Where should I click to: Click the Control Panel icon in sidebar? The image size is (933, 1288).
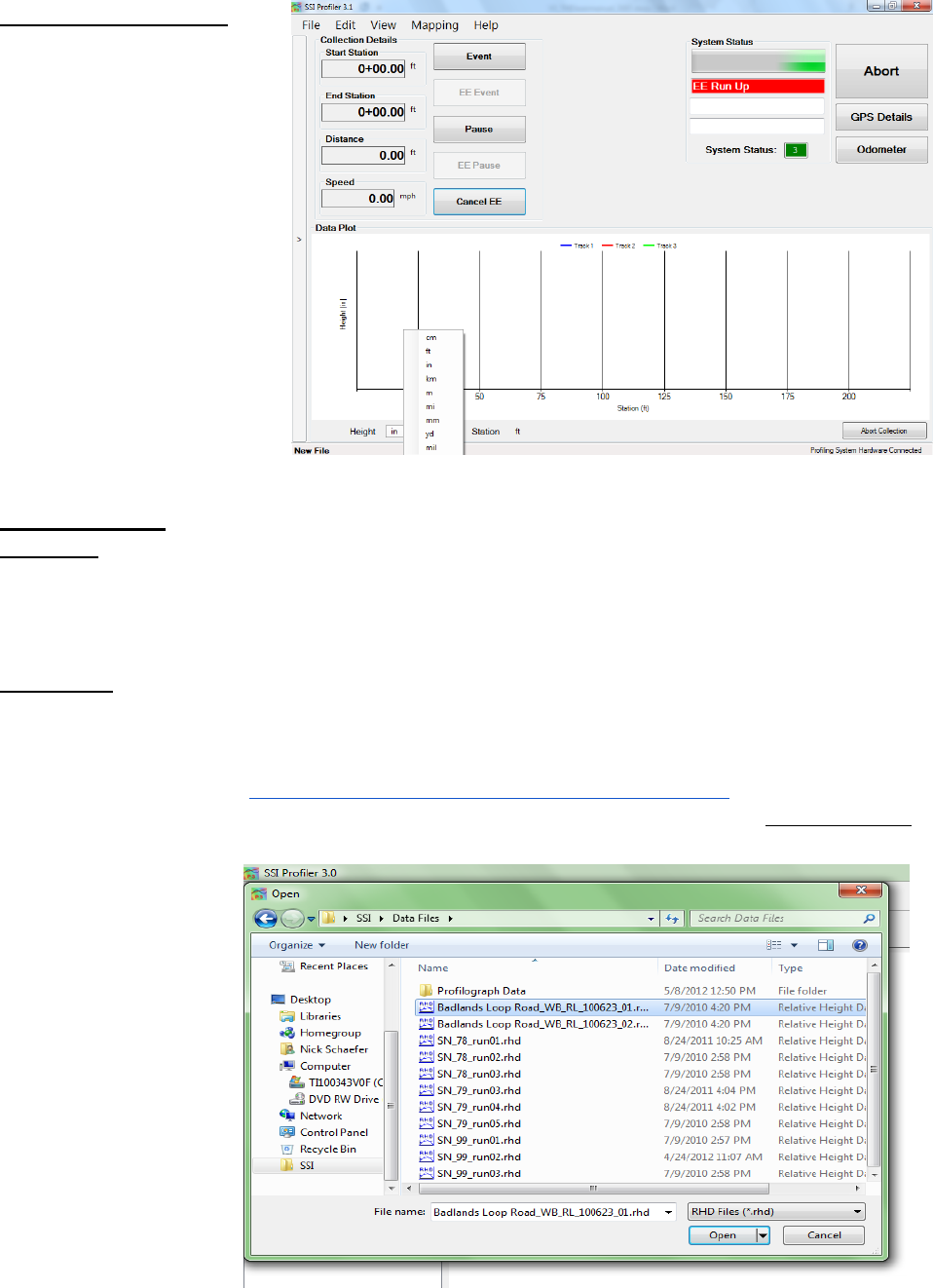[x=287, y=1132]
